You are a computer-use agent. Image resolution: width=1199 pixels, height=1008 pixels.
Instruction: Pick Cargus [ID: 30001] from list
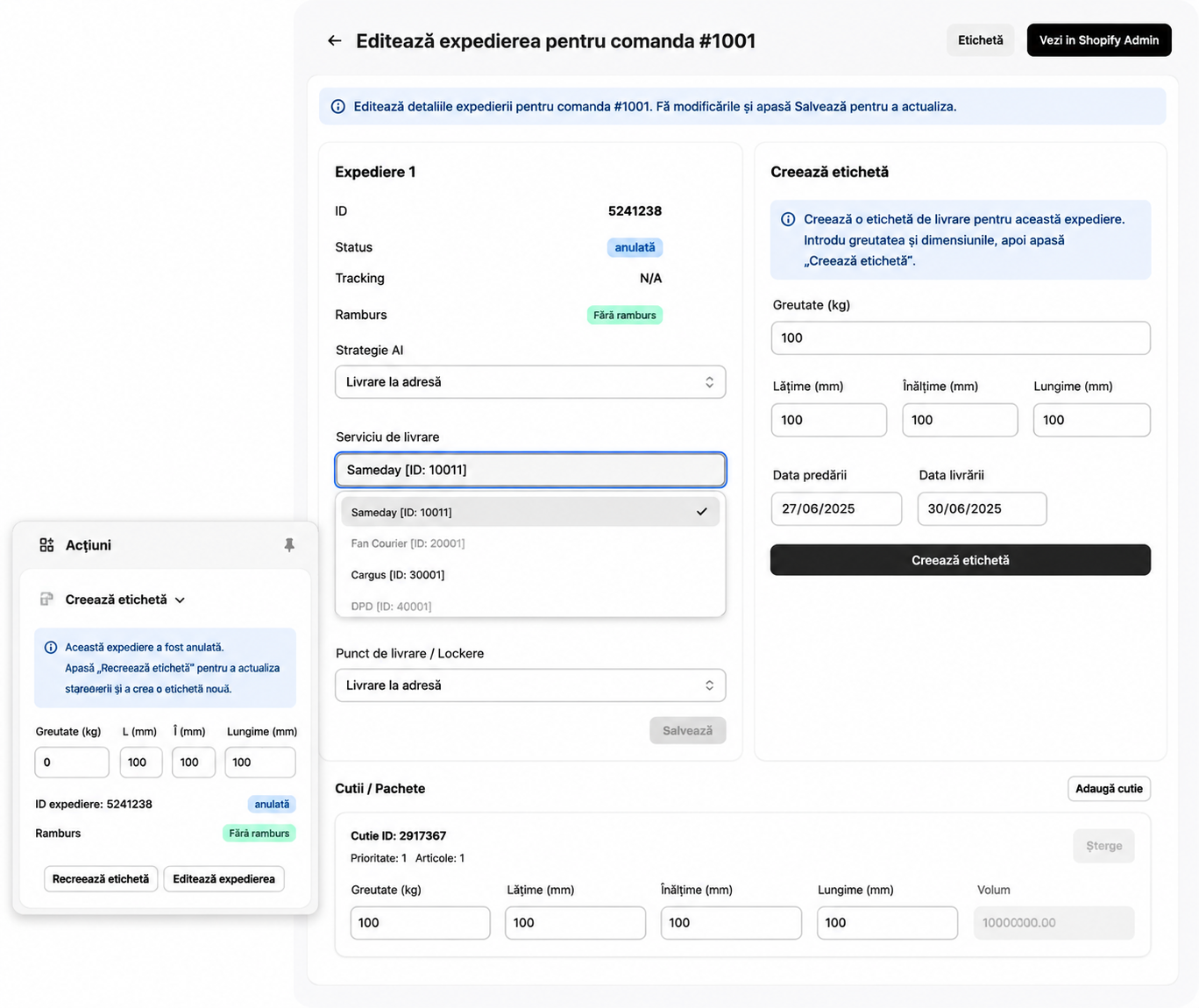point(530,575)
